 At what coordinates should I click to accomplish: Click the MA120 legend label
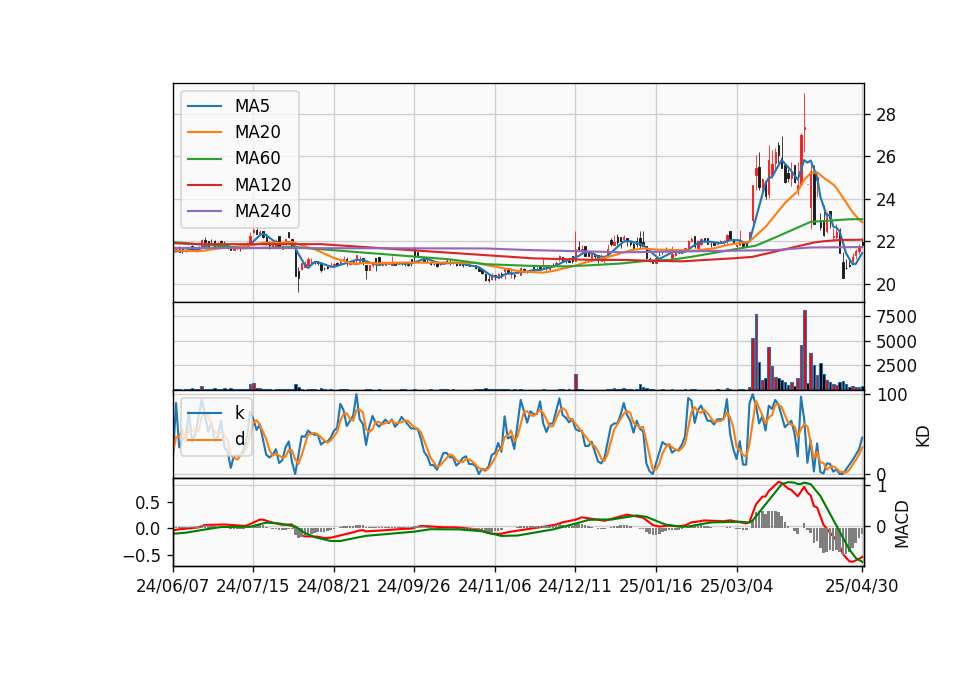(x=263, y=185)
